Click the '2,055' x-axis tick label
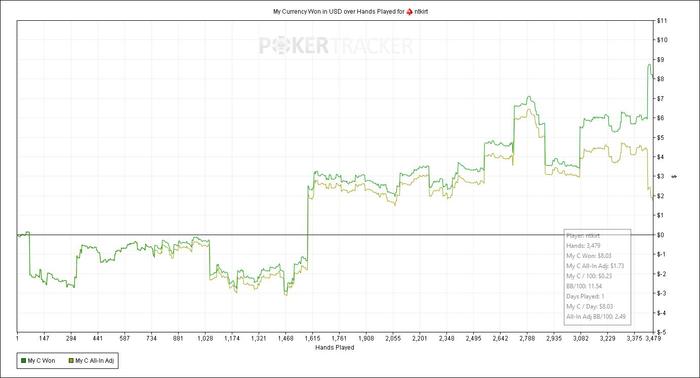The image size is (700, 378). [x=393, y=339]
